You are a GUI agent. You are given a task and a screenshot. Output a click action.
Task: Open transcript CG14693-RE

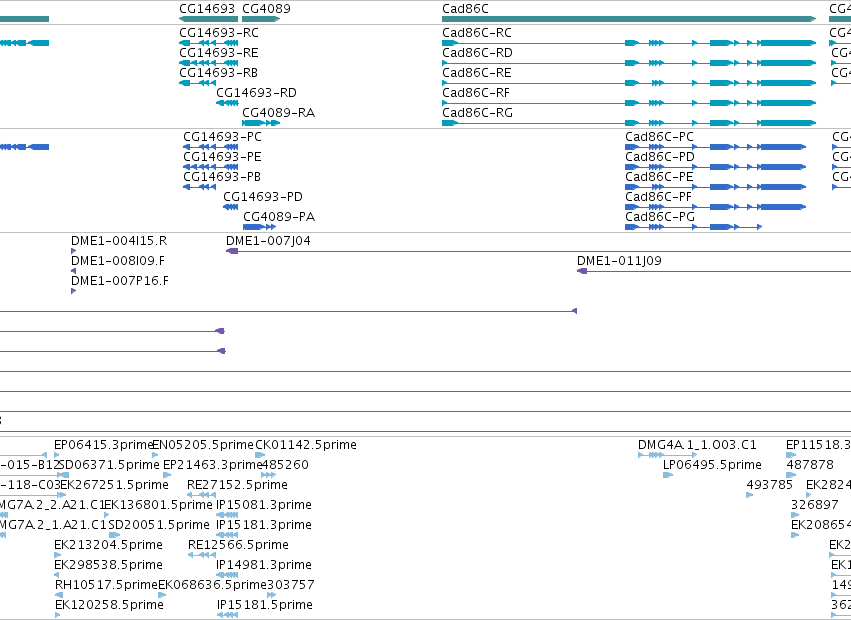(x=219, y=53)
